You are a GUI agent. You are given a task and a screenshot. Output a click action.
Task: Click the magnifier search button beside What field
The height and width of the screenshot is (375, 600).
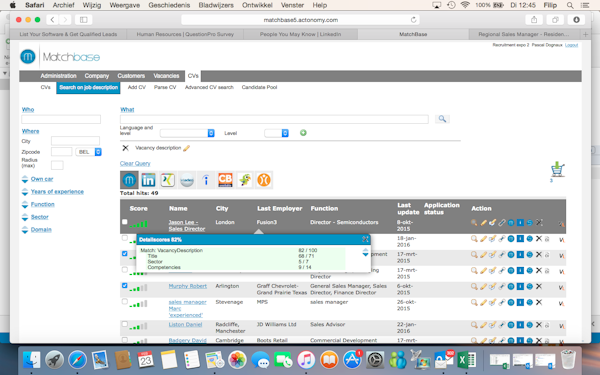pos(442,119)
